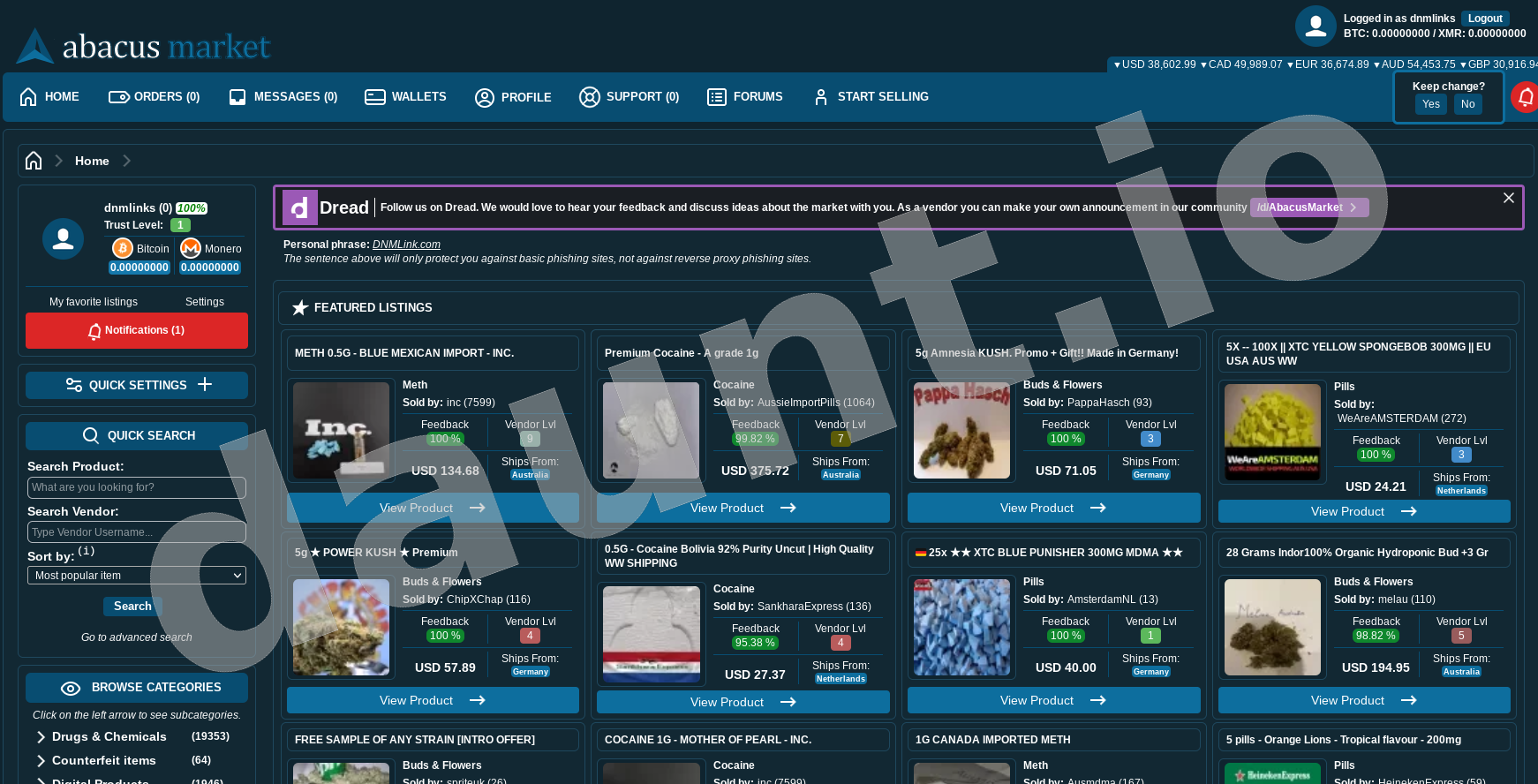Click the Notifications bell icon in sidebar
The image size is (1538, 784).
coord(94,331)
